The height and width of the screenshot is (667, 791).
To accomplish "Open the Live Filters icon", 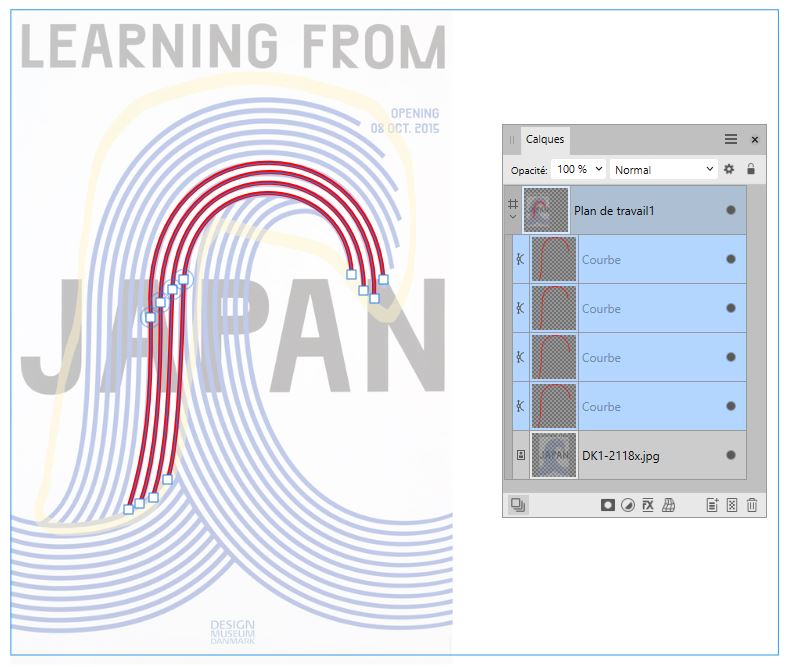I will tap(668, 505).
